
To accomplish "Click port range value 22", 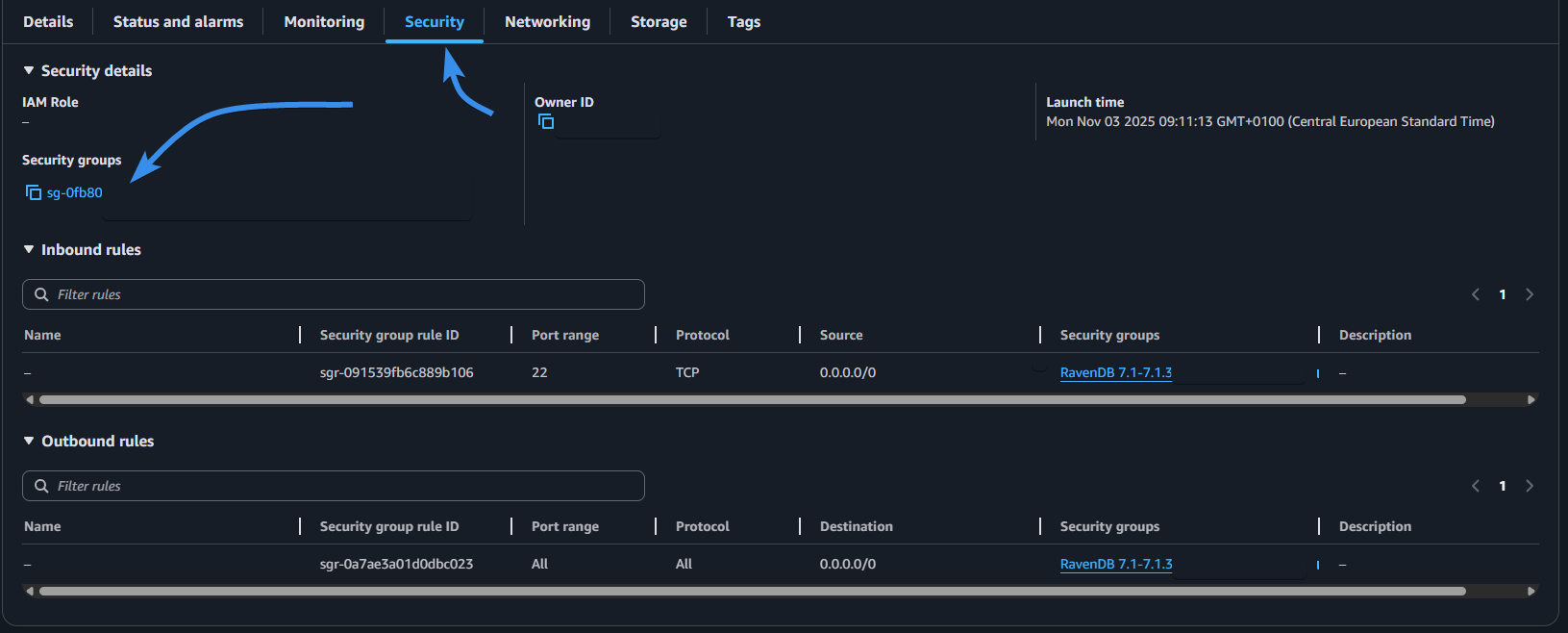I will click(x=539, y=372).
